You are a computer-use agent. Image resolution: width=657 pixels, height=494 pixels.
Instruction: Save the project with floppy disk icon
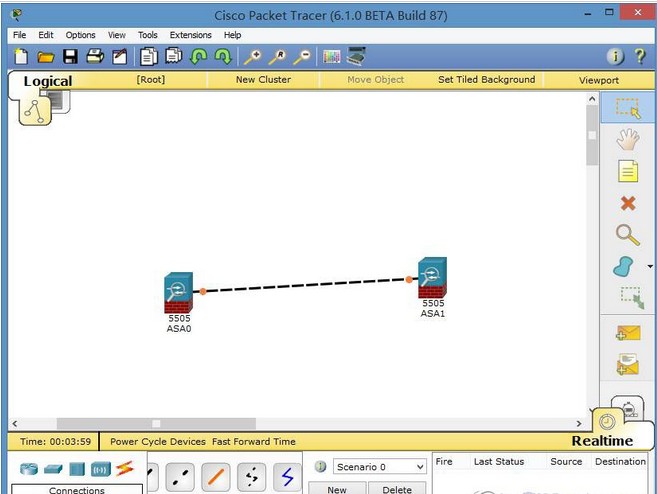(70, 57)
